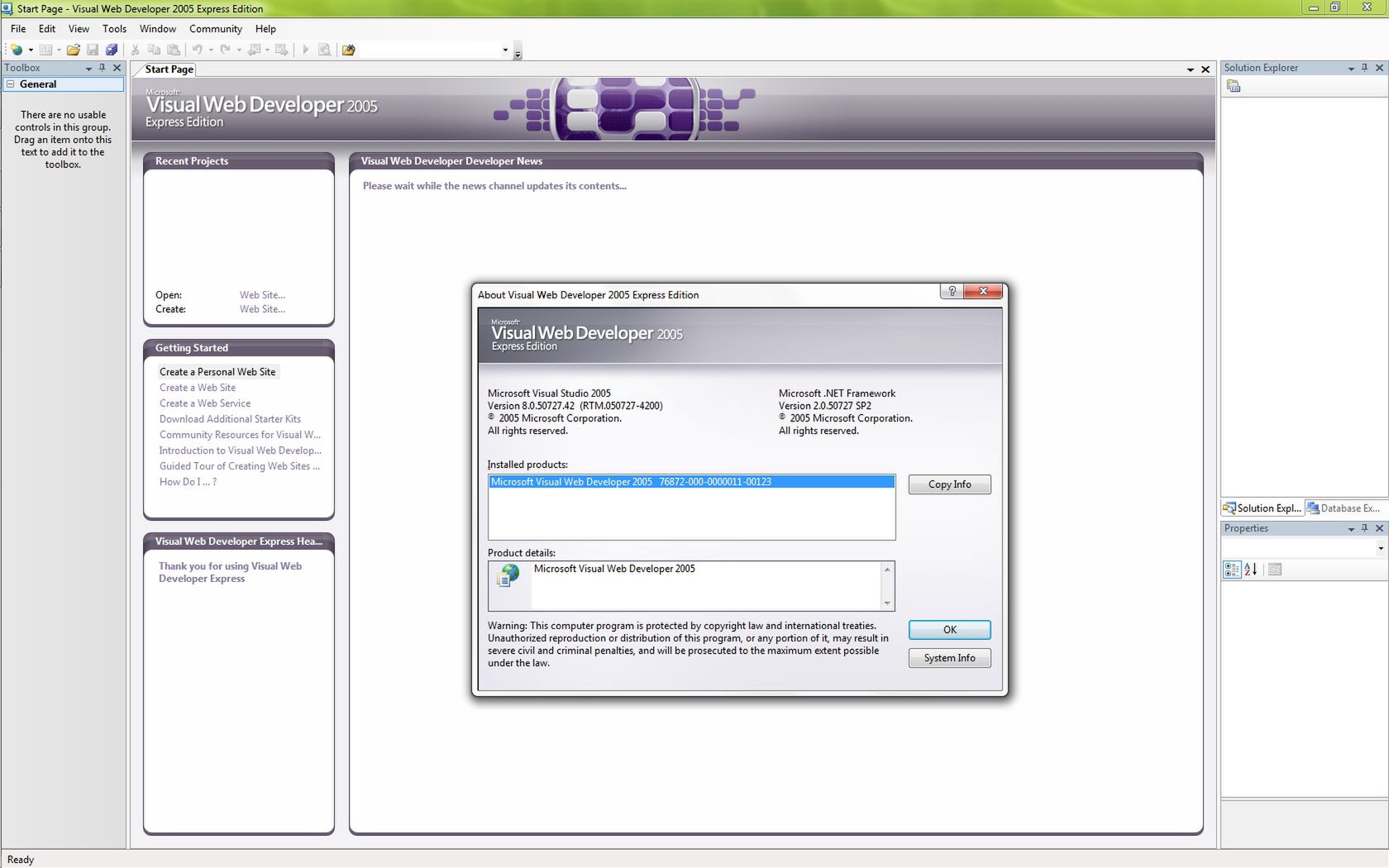Open the Undo history dropdown arrow
Image resolution: width=1389 pixels, height=868 pixels.
(x=210, y=50)
